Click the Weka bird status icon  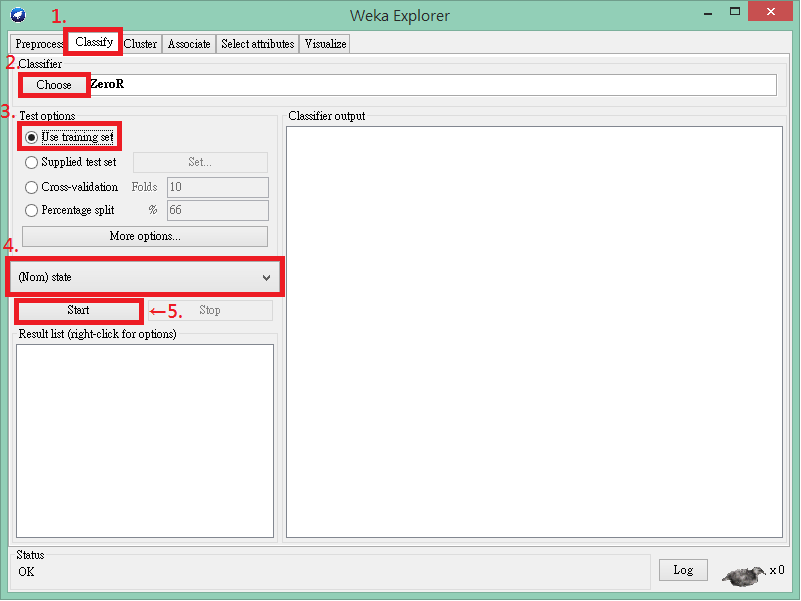point(743,575)
